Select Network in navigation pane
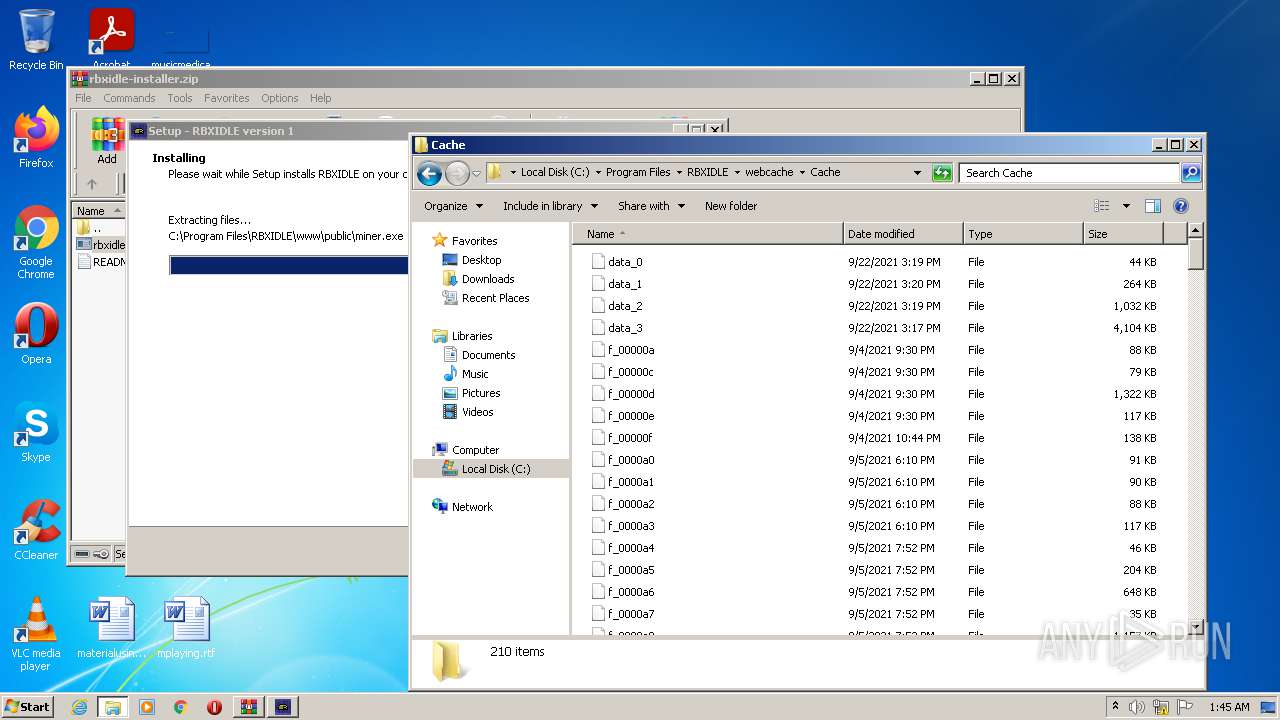 pos(472,507)
